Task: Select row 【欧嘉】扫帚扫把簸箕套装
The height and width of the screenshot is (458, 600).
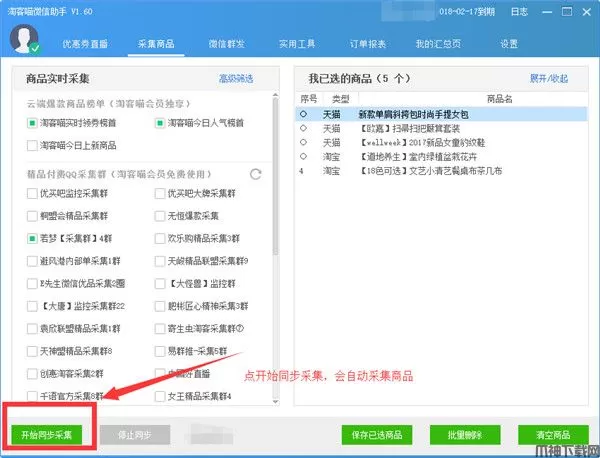Action: 442,129
